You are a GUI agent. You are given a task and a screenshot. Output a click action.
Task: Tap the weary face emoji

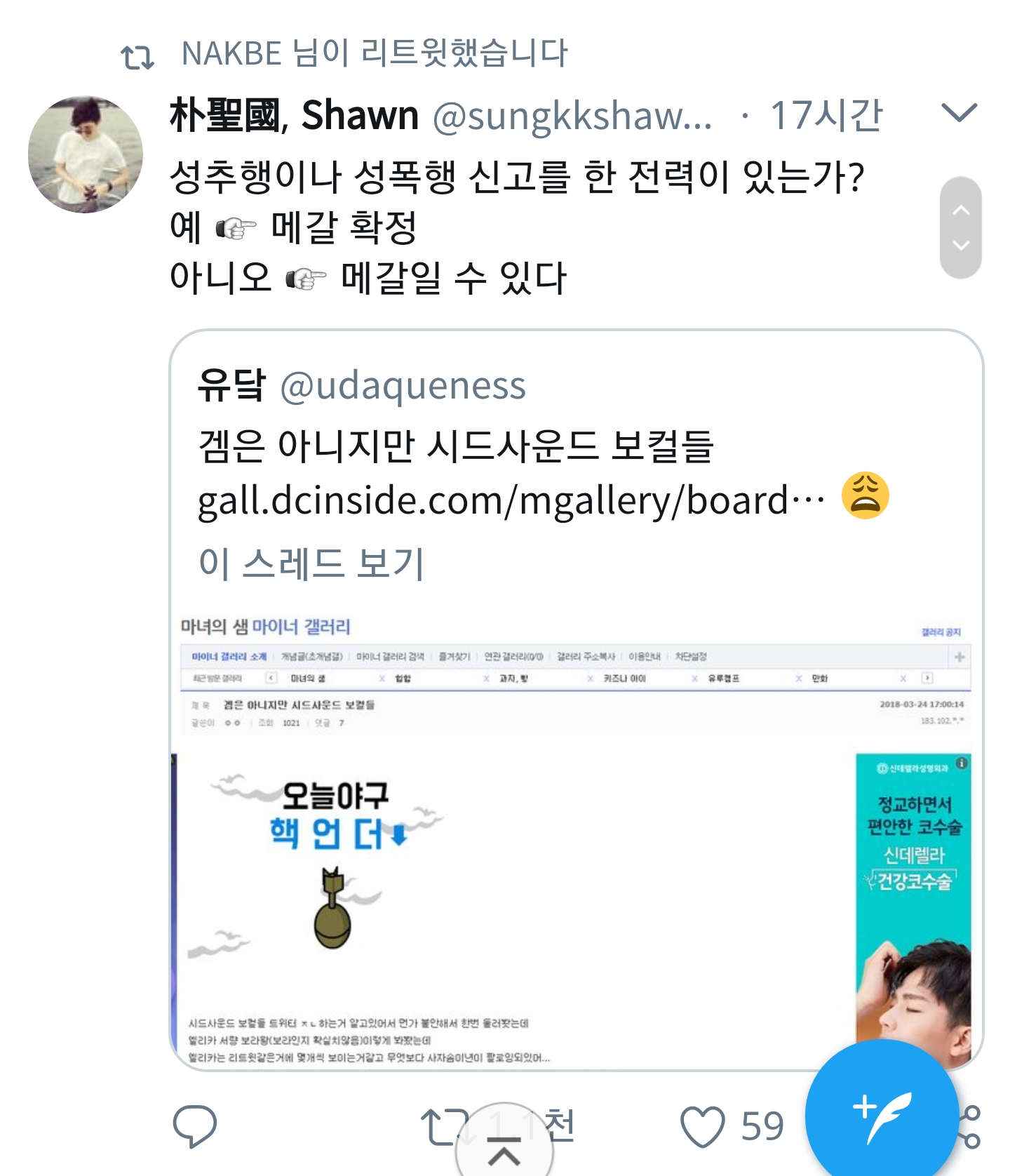[x=866, y=495]
